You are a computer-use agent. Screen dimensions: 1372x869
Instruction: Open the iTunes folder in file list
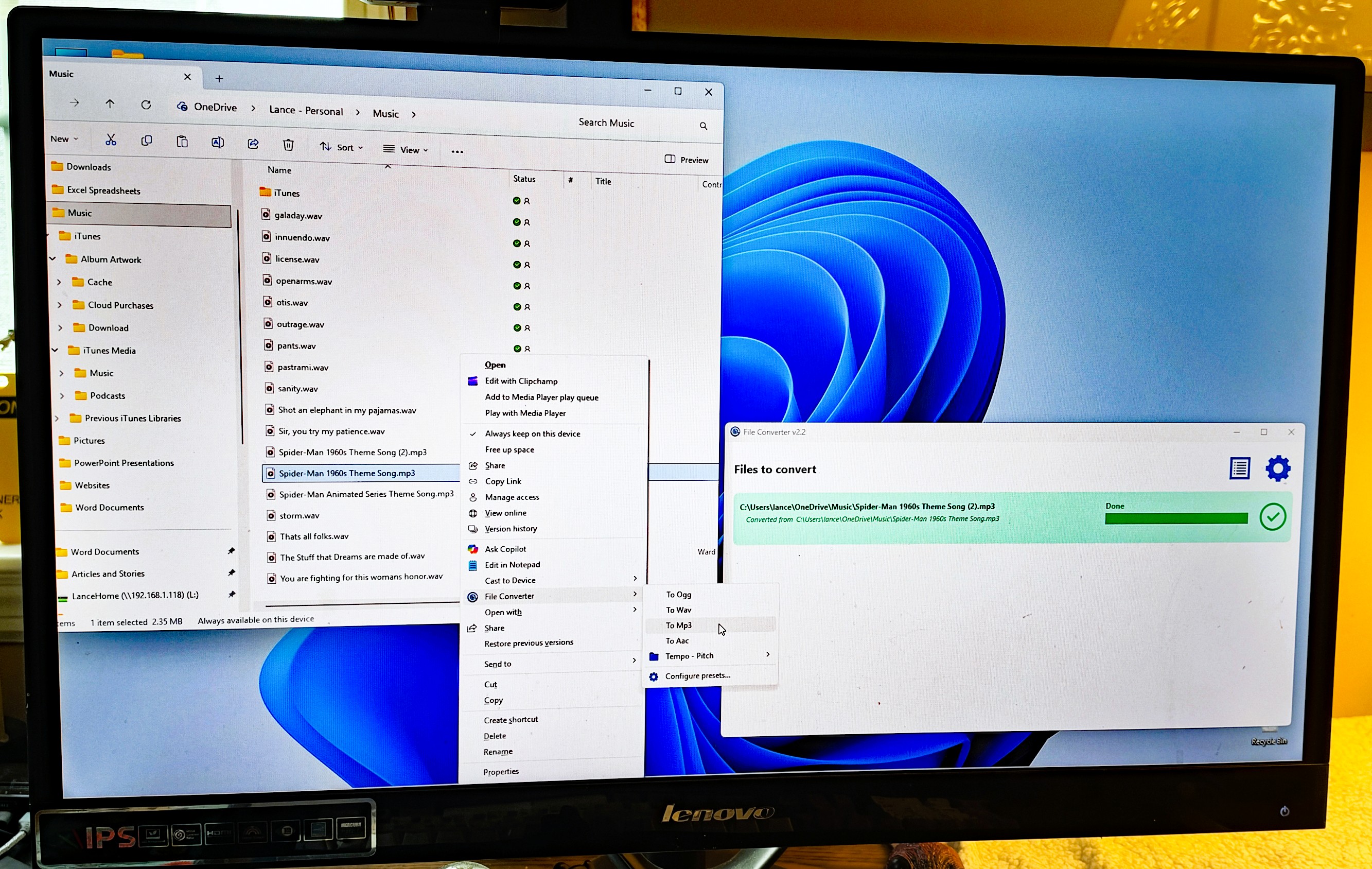pyautogui.click(x=286, y=193)
